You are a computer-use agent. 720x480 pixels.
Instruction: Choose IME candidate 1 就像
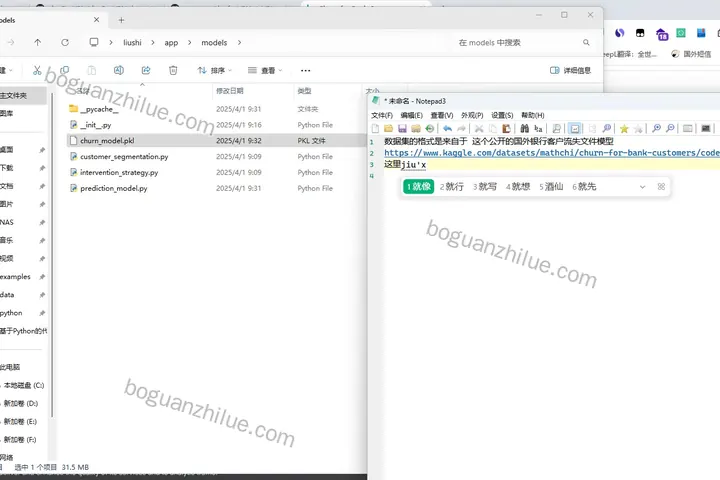418,186
